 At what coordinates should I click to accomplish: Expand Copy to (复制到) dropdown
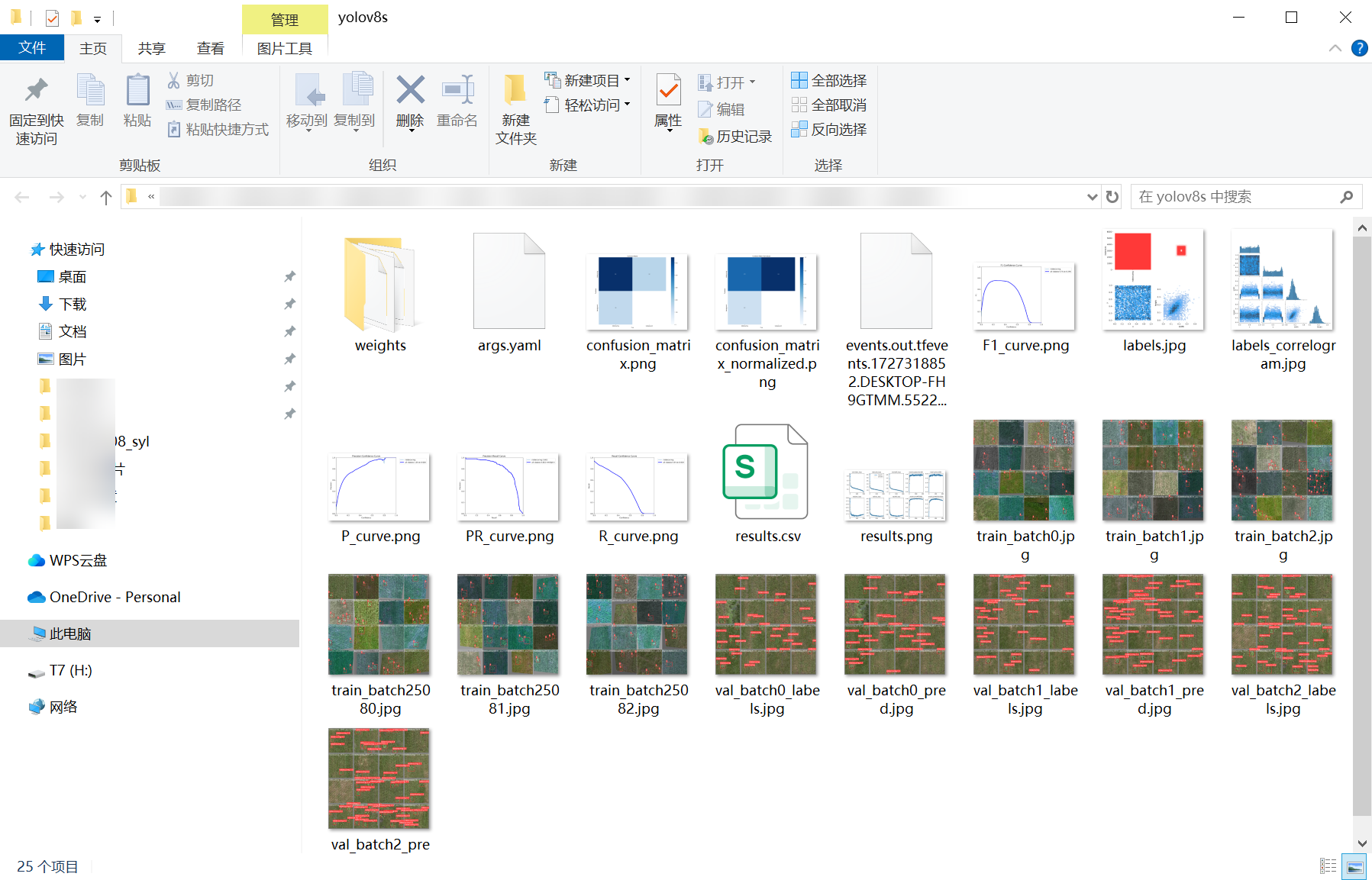tap(354, 131)
